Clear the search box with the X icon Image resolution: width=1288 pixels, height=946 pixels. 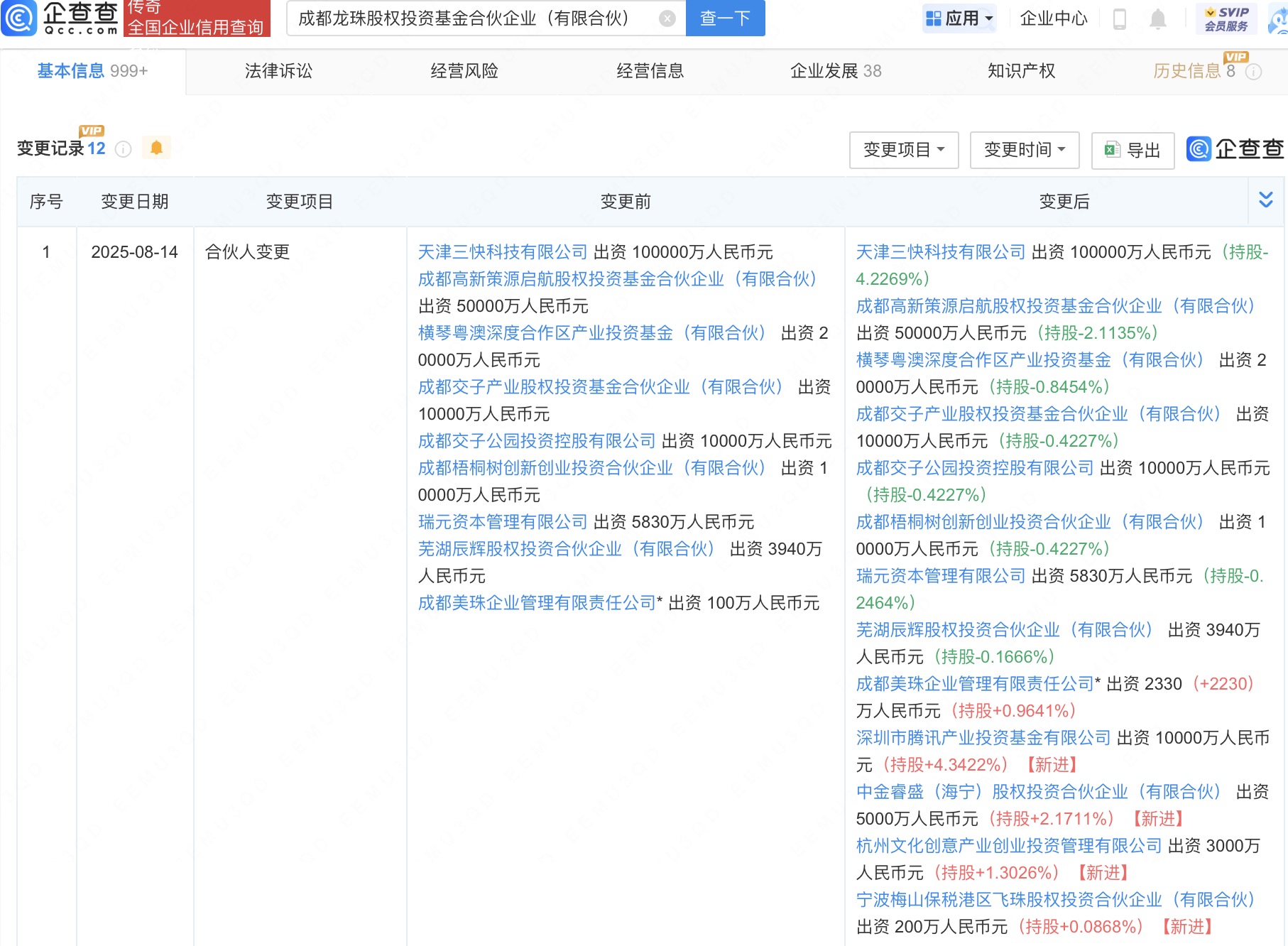click(667, 18)
